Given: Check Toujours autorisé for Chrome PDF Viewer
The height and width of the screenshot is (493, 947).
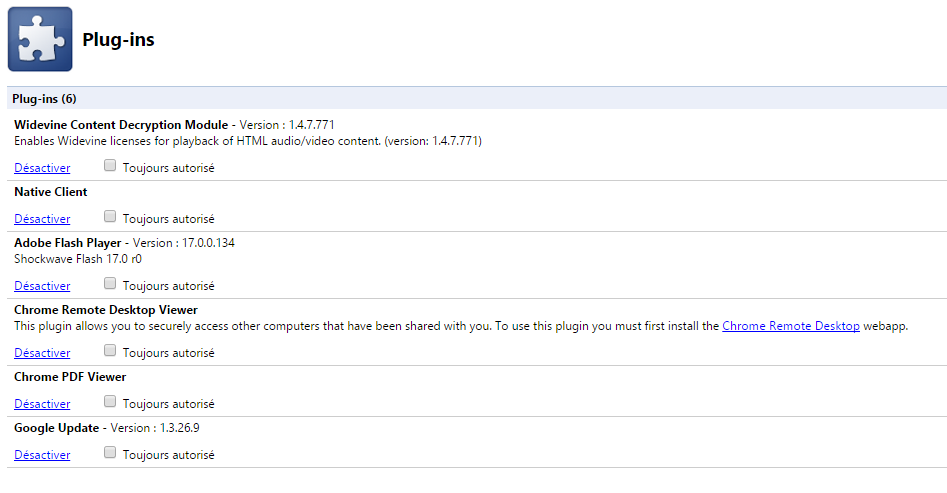Looking at the screenshot, I should (110, 401).
